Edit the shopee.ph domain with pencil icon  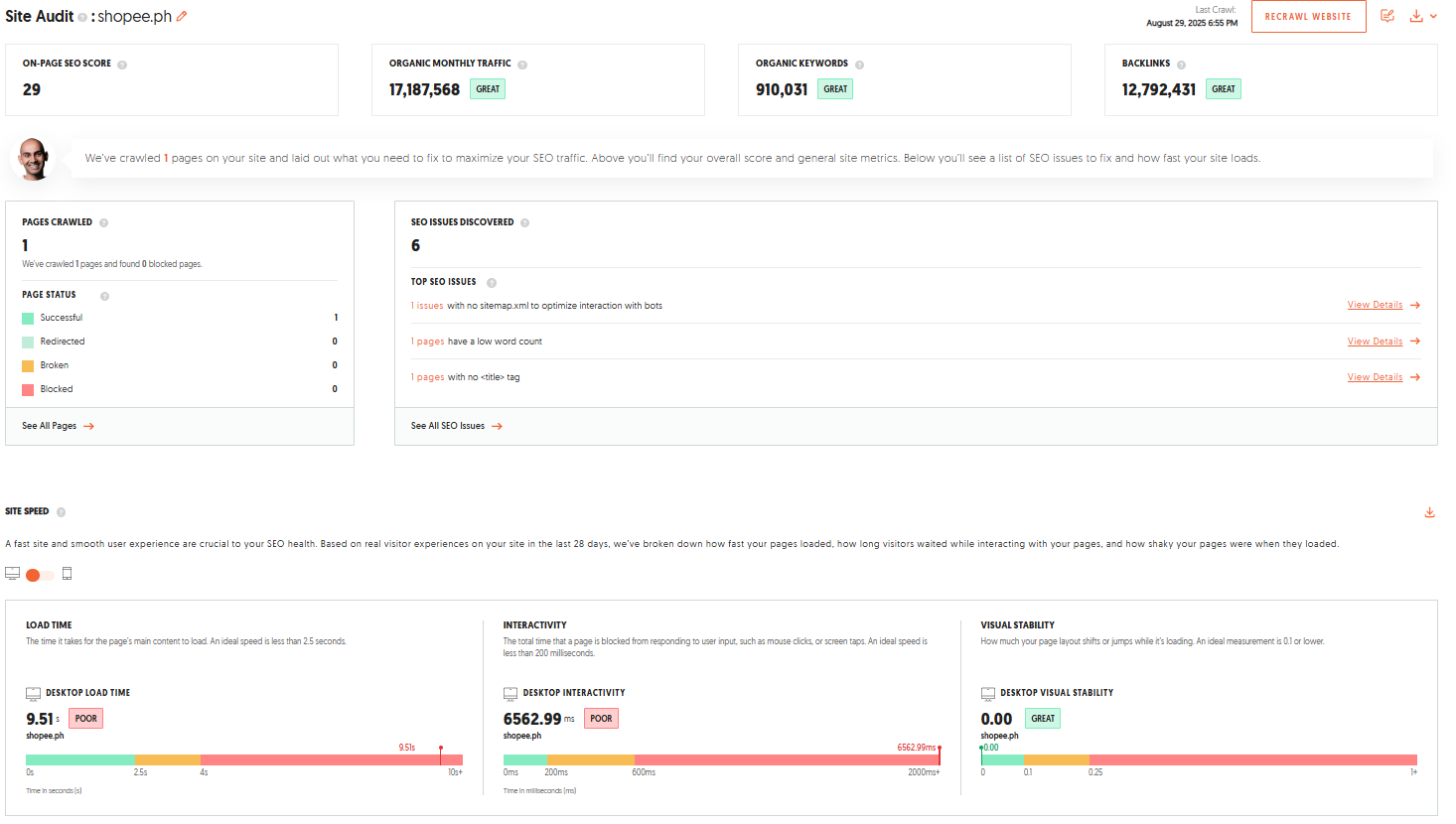click(182, 16)
